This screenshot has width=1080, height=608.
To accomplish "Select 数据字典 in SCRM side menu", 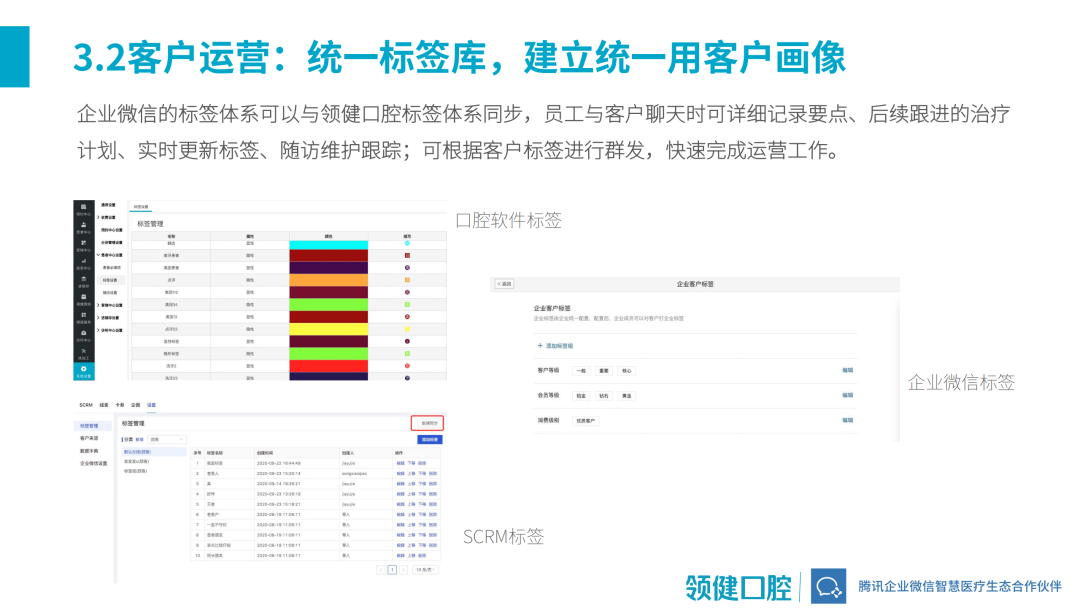I will pos(89,451).
